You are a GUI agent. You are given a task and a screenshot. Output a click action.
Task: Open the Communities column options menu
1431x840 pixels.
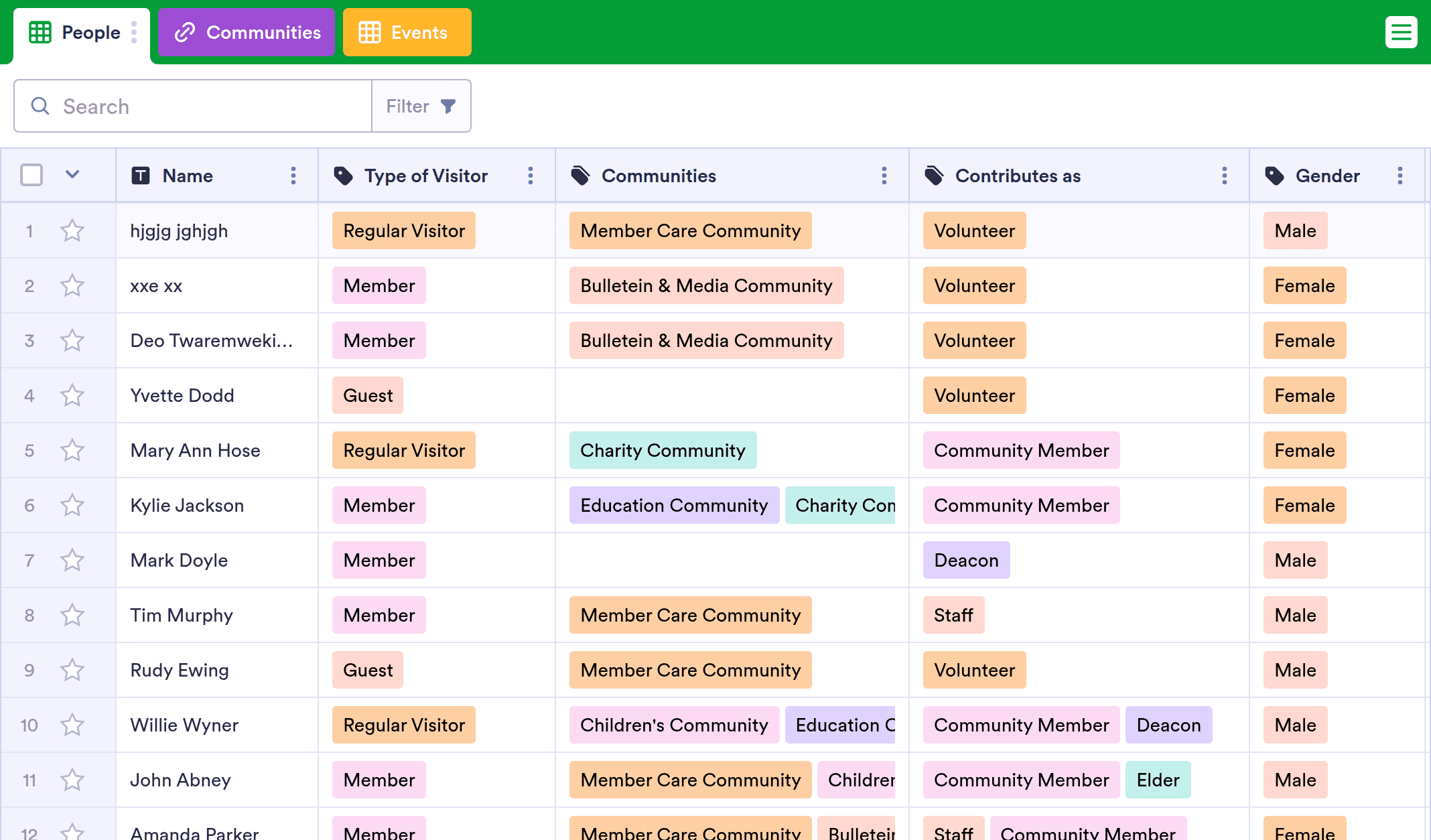(x=884, y=176)
